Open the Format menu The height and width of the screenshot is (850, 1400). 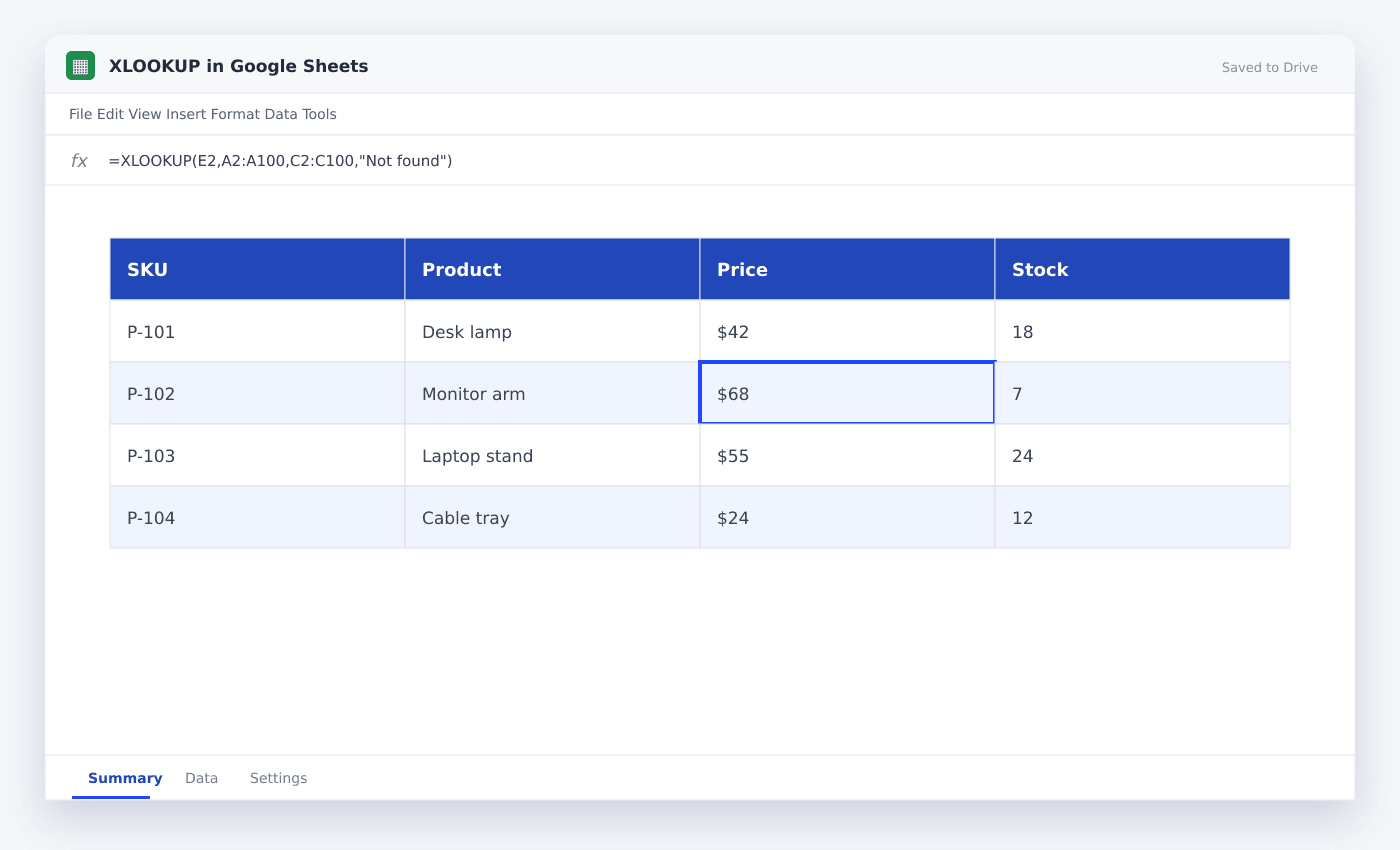coord(235,114)
